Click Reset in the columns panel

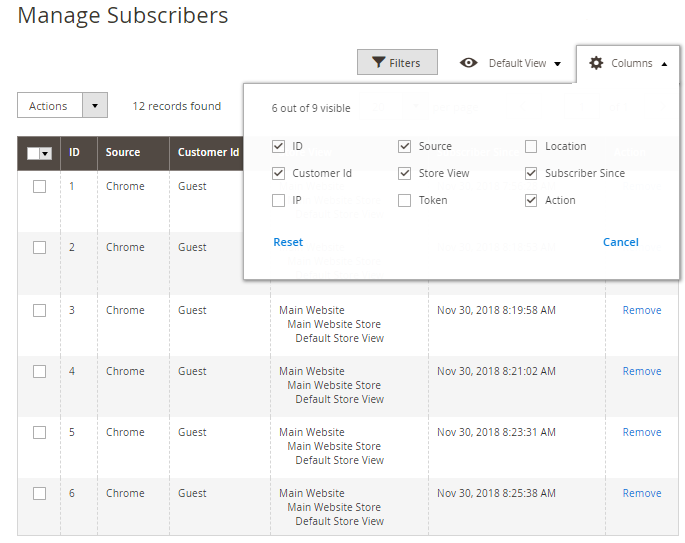[x=288, y=242]
